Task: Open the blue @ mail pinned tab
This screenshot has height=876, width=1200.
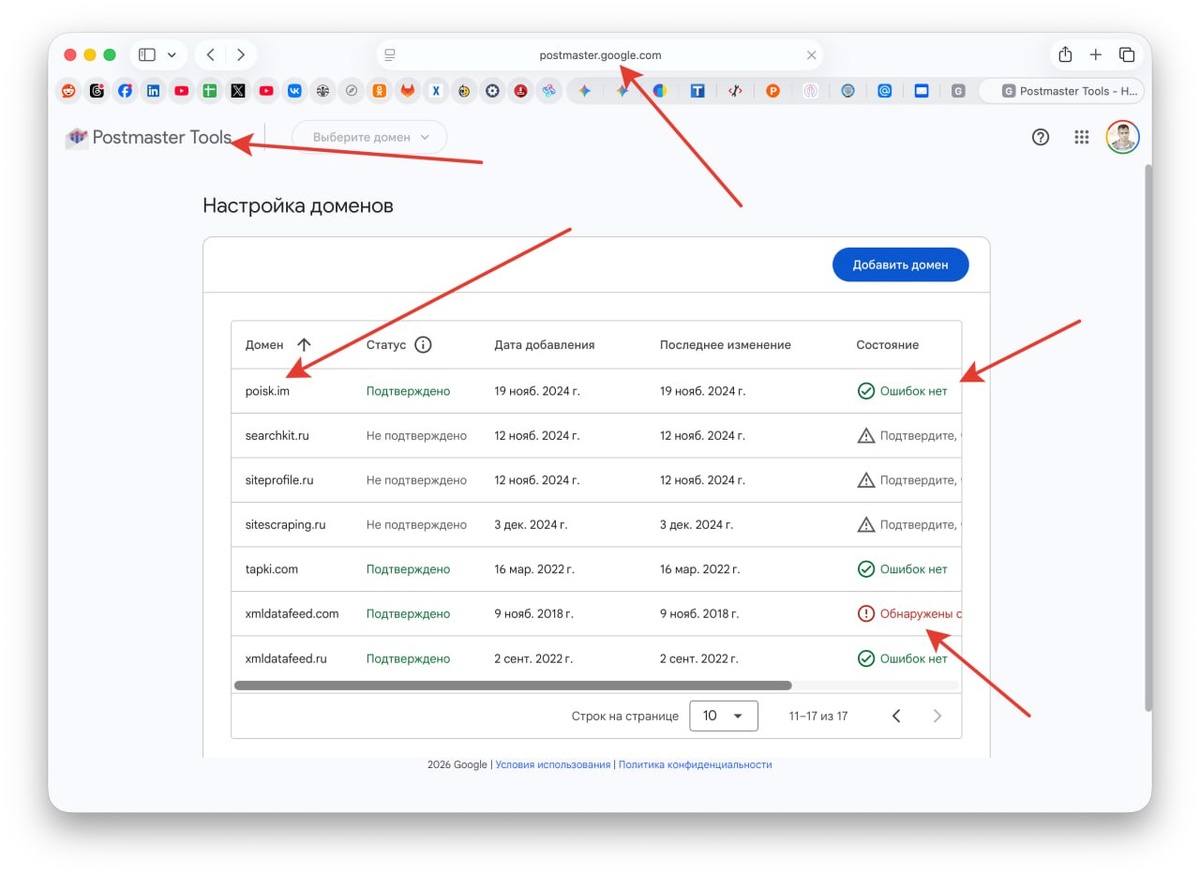Action: pos(885,90)
